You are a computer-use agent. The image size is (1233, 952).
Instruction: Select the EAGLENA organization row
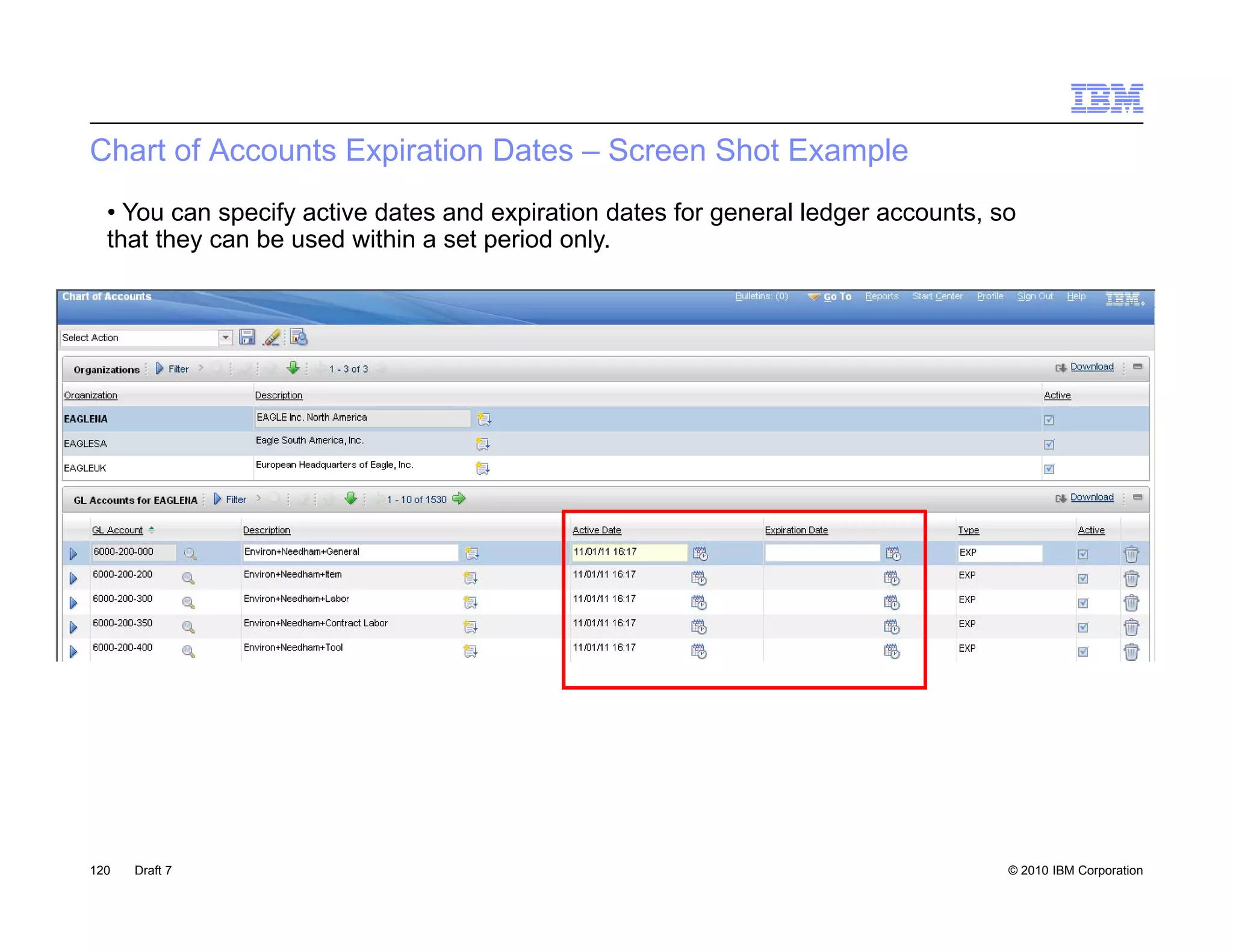coord(606,419)
